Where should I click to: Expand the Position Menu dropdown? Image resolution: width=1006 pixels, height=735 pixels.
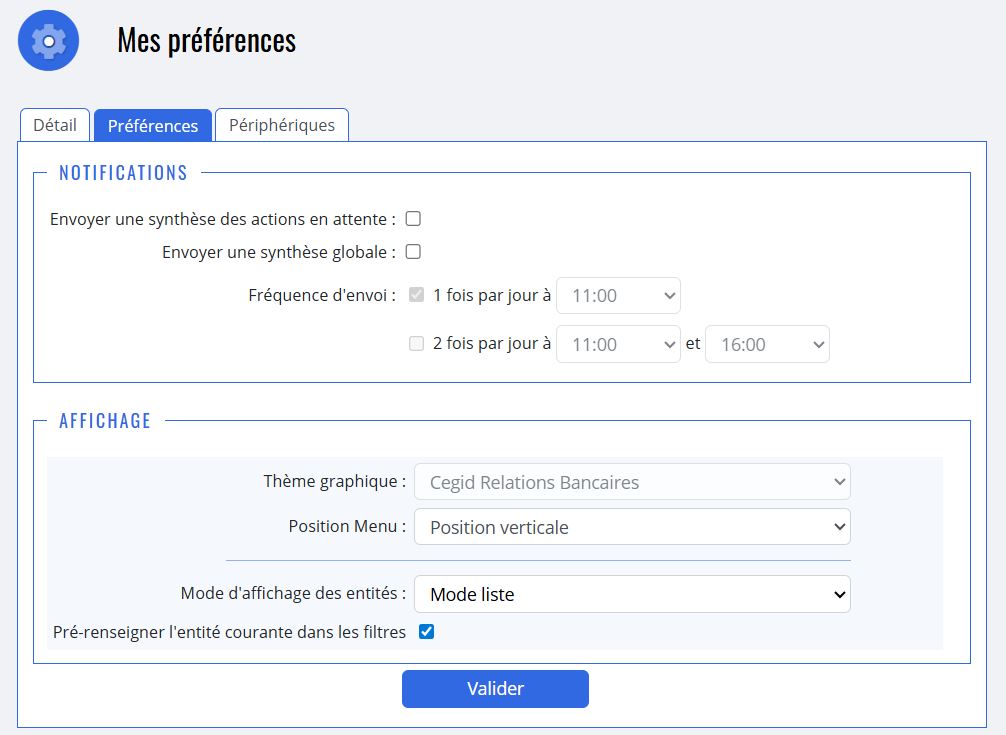[632, 527]
